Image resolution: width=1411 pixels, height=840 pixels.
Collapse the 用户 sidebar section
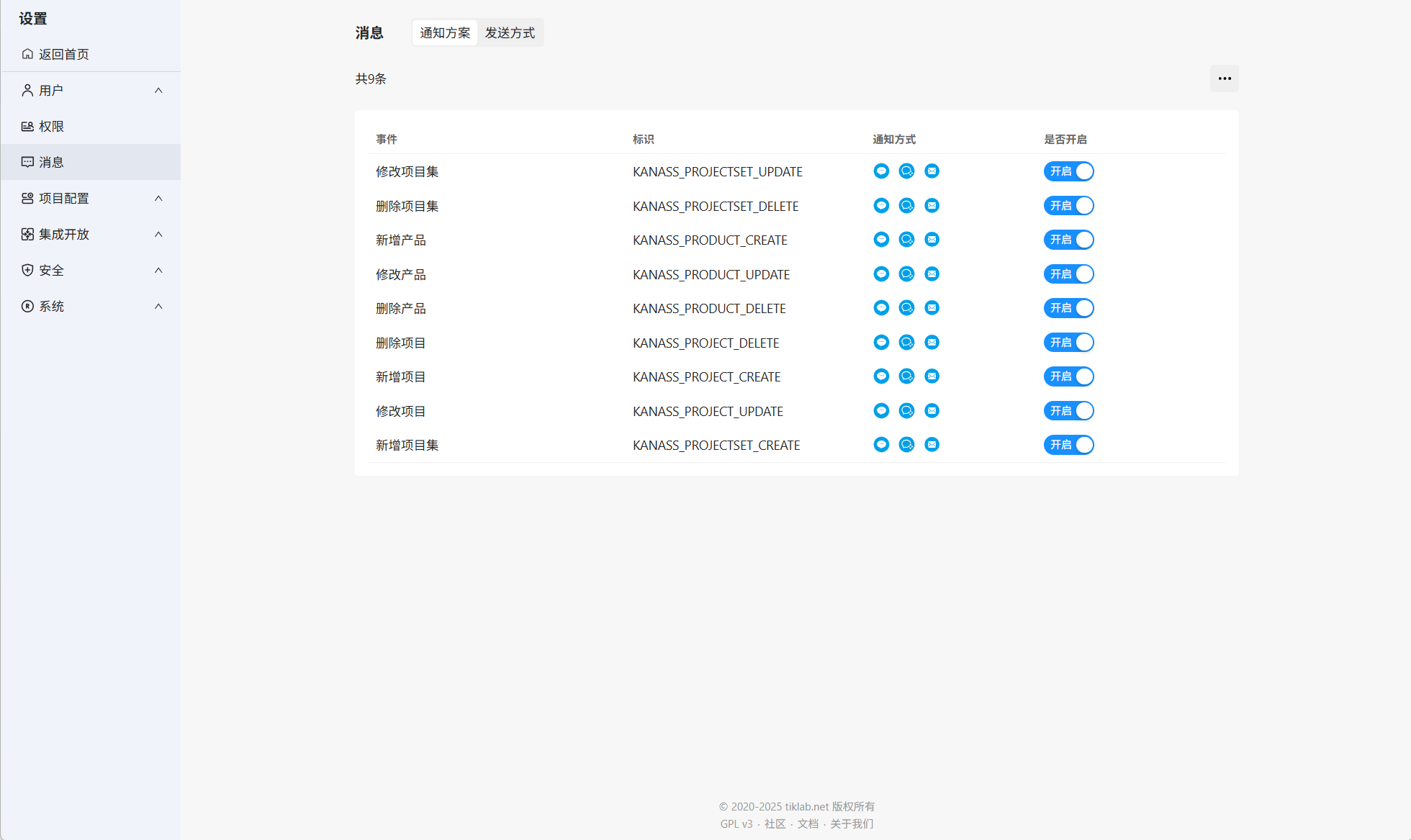point(158,91)
